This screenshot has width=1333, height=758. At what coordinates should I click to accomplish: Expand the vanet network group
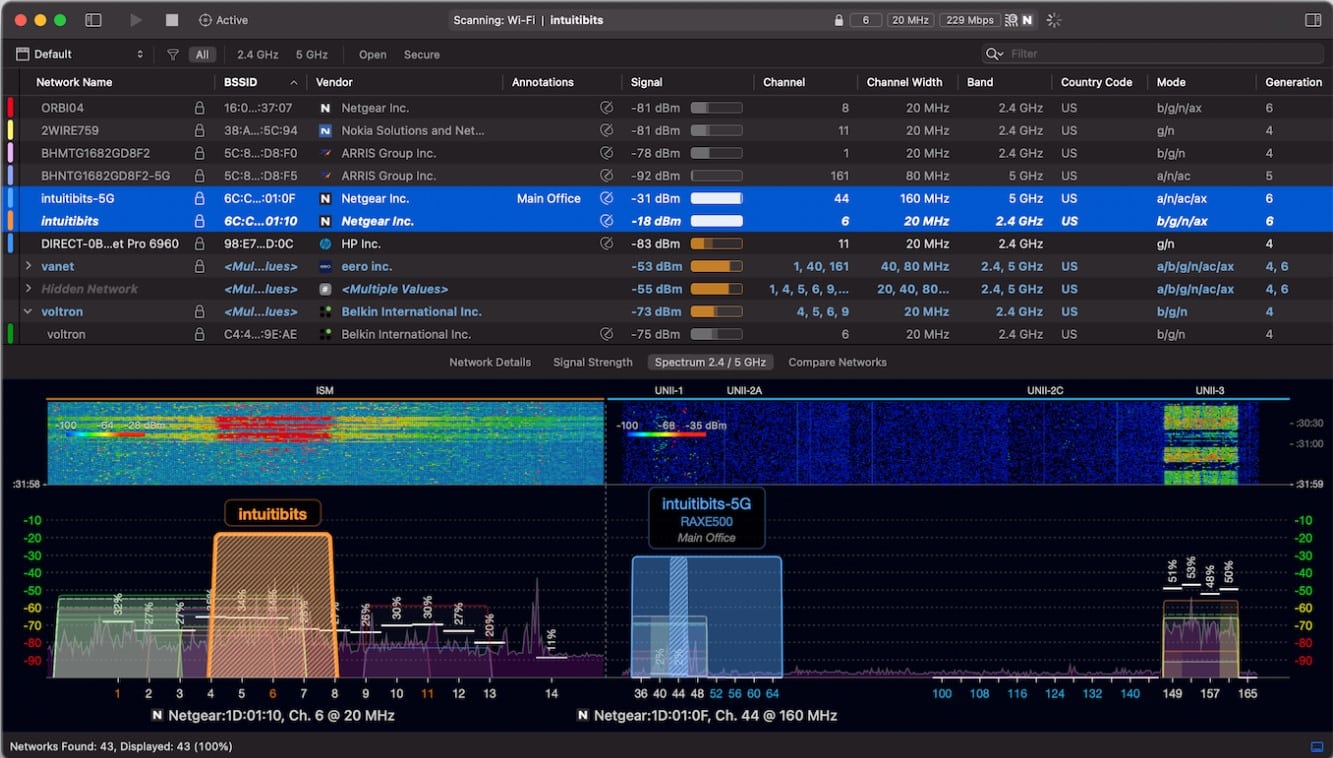pyautogui.click(x=28, y=266)
